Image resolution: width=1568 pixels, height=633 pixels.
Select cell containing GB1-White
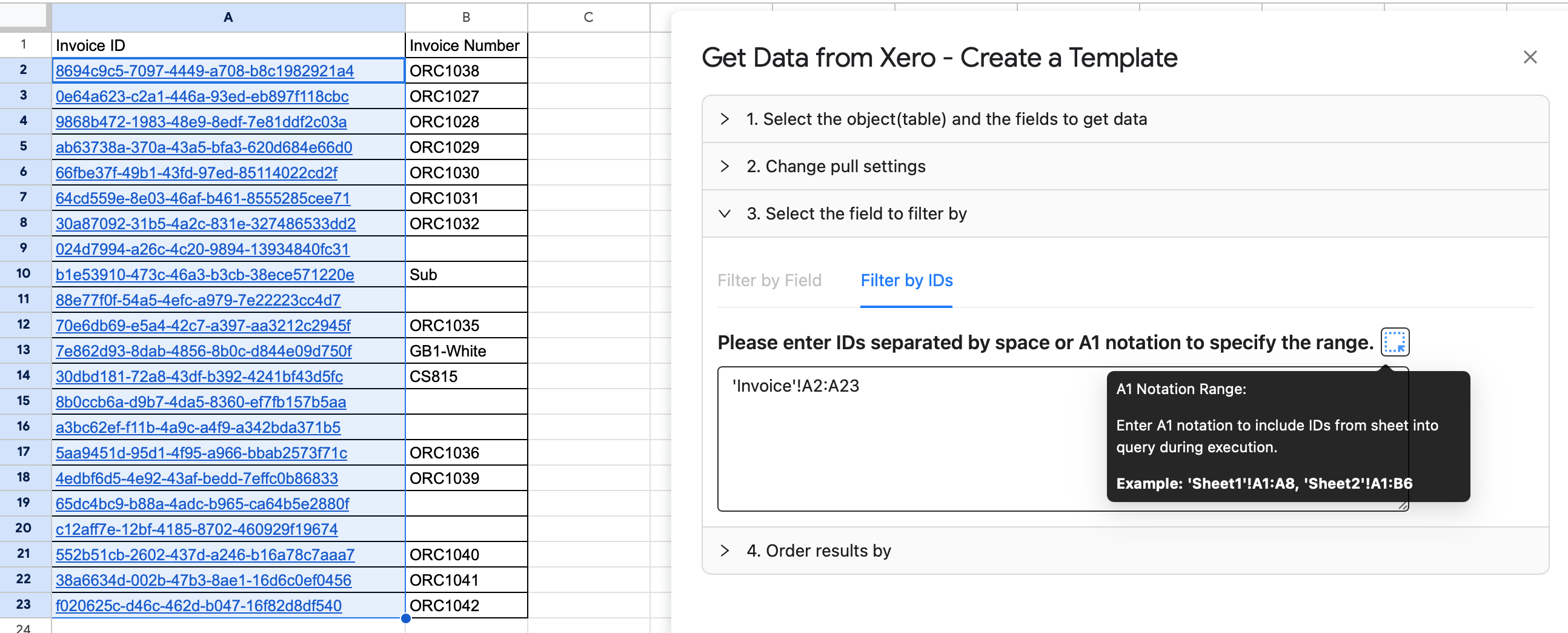(467, 351)
